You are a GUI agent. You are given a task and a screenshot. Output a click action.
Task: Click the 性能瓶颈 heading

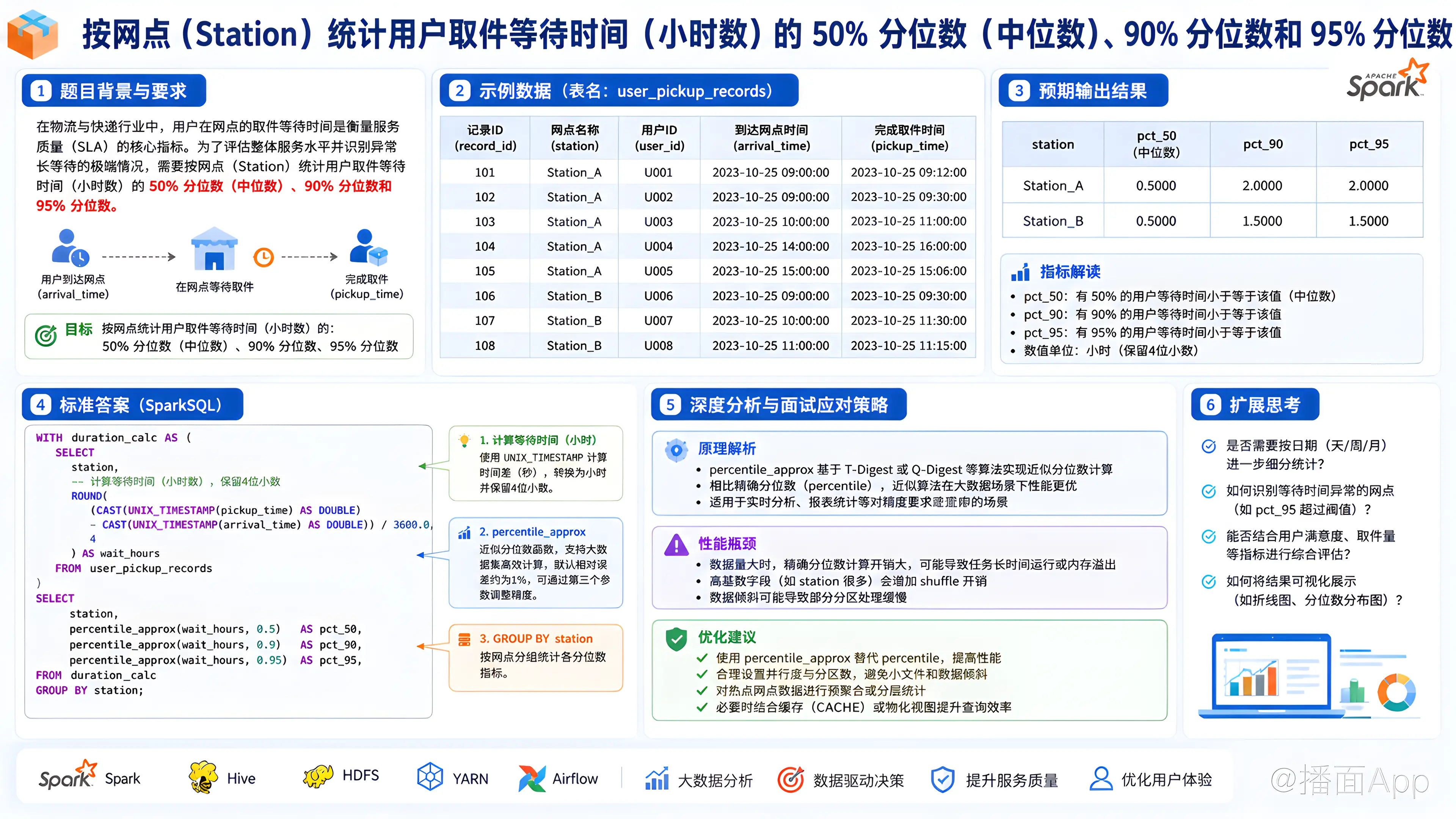tap(727, 544)
